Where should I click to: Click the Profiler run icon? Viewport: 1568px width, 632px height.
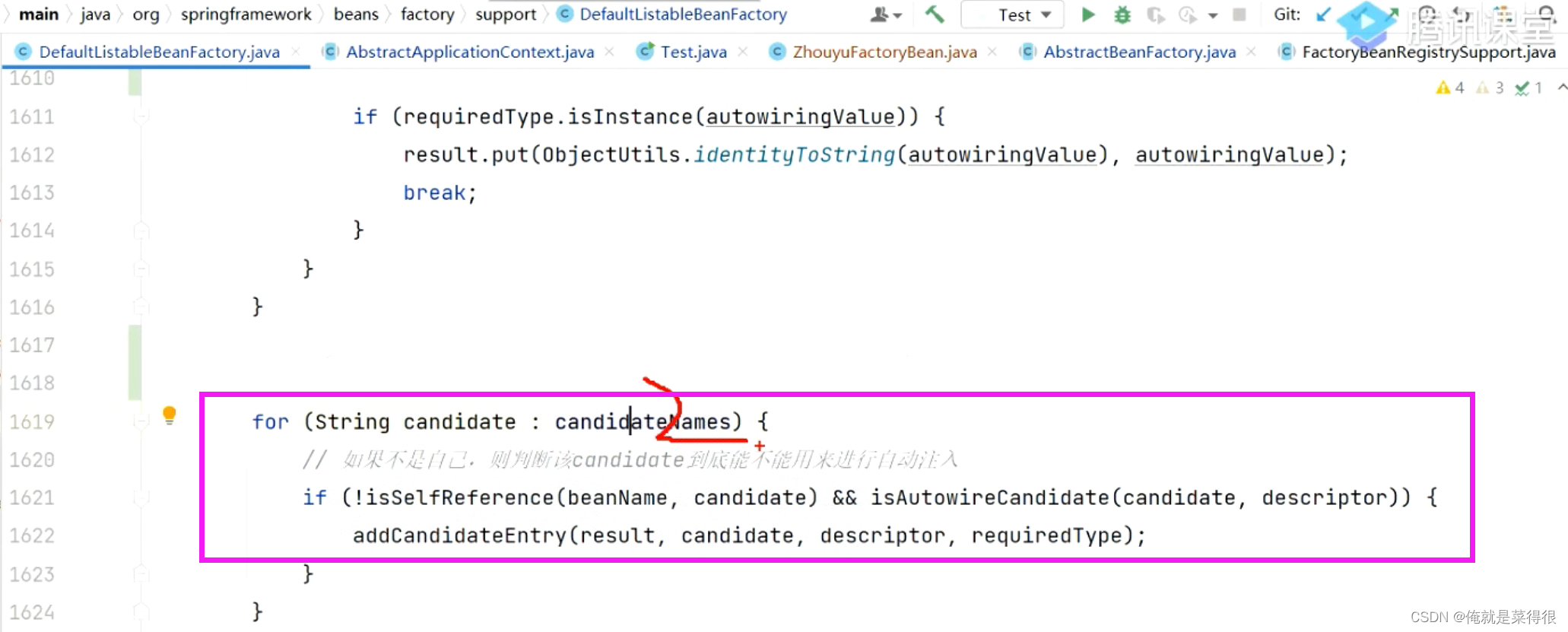pos(1187,14)
